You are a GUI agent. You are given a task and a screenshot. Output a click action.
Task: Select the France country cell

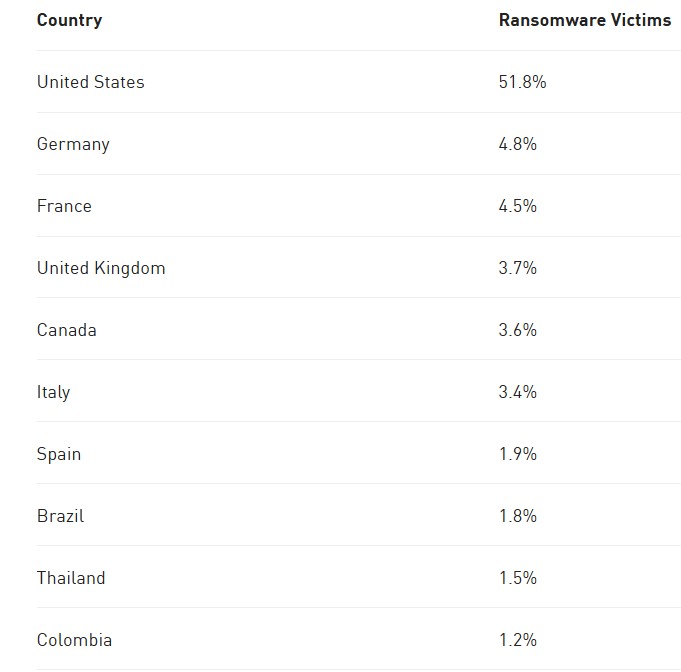64,206
